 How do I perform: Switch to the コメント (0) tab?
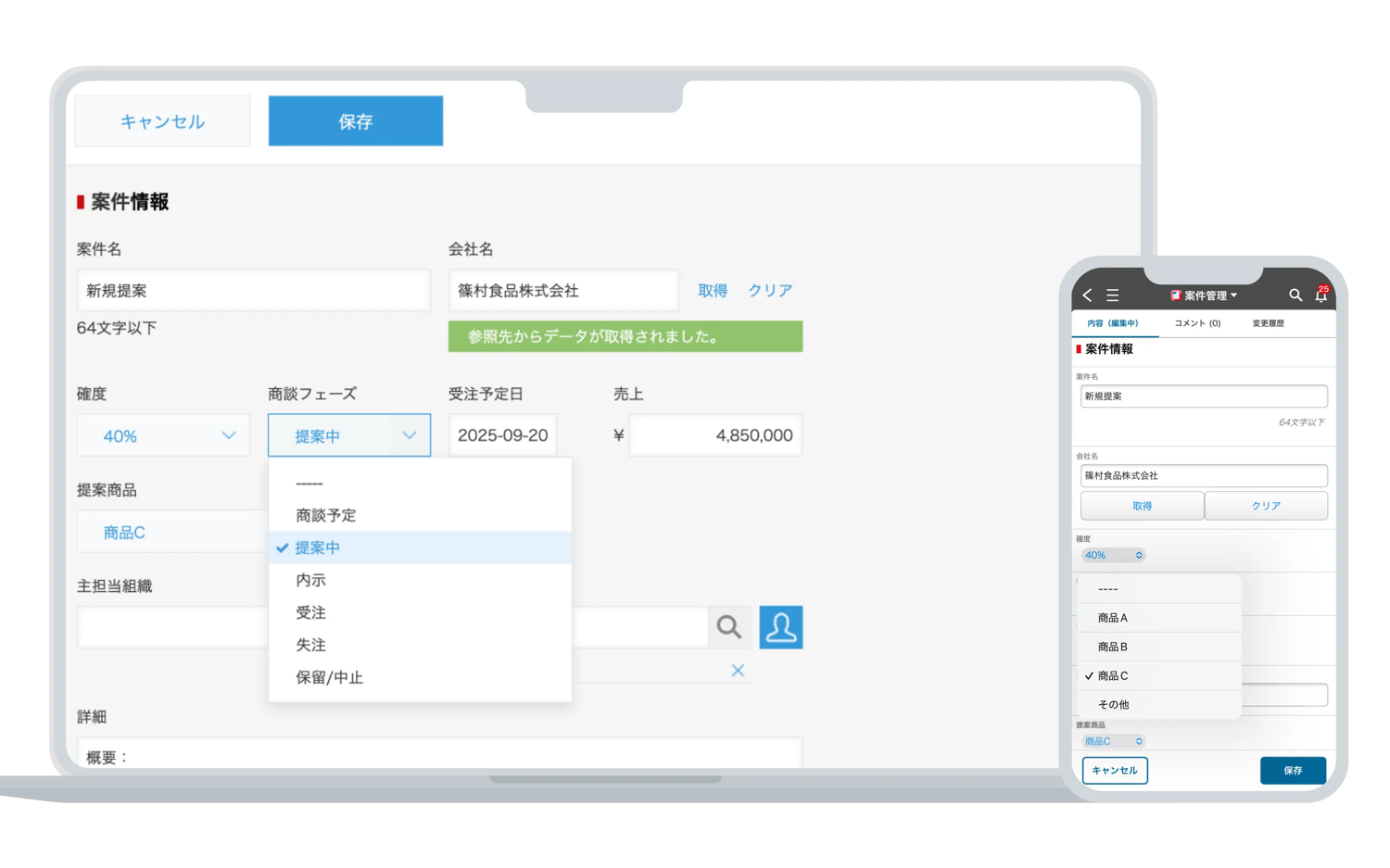[1195, 323]
